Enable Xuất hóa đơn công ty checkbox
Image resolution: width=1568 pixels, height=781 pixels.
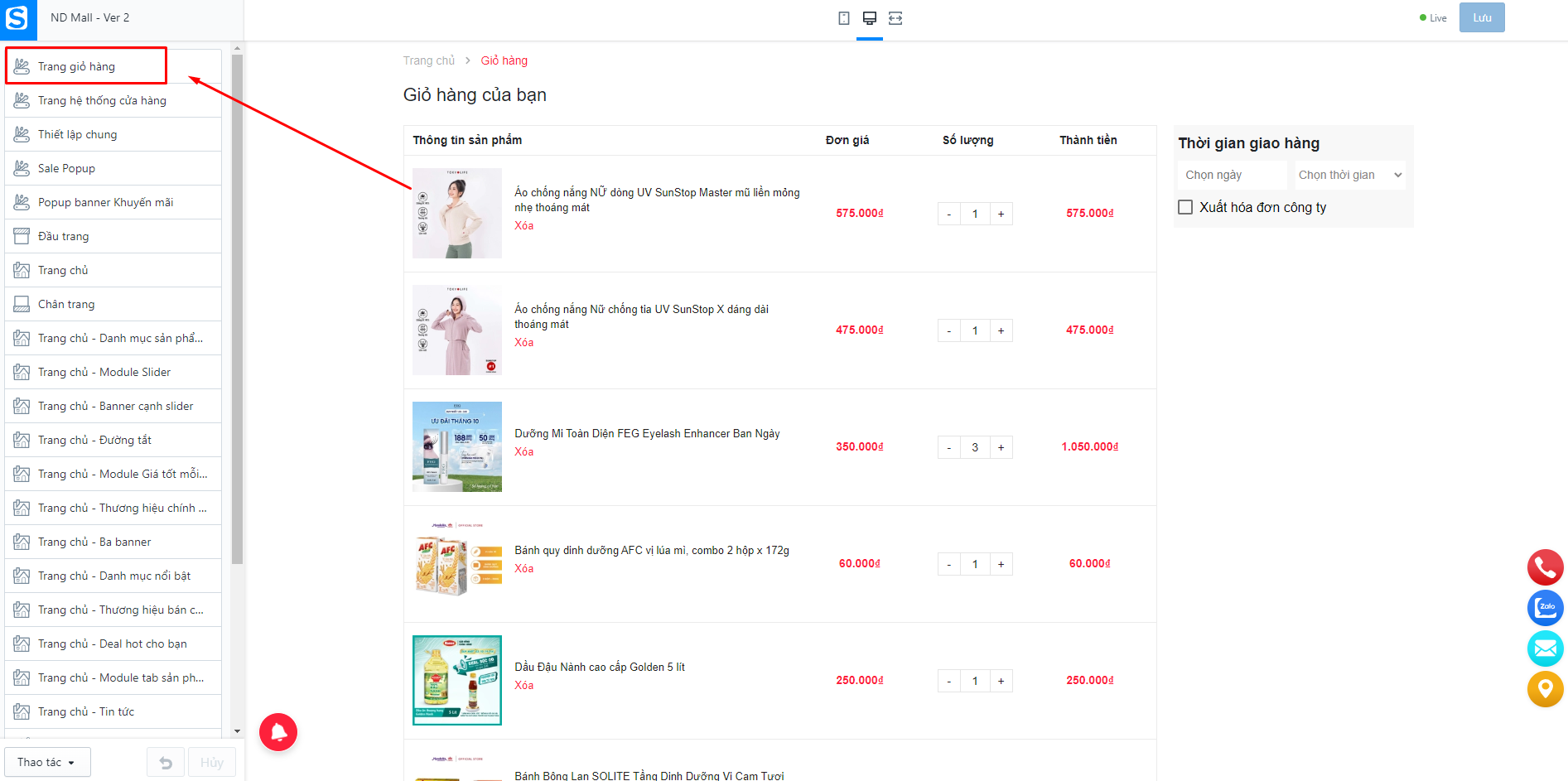[x=1185, y=207]
